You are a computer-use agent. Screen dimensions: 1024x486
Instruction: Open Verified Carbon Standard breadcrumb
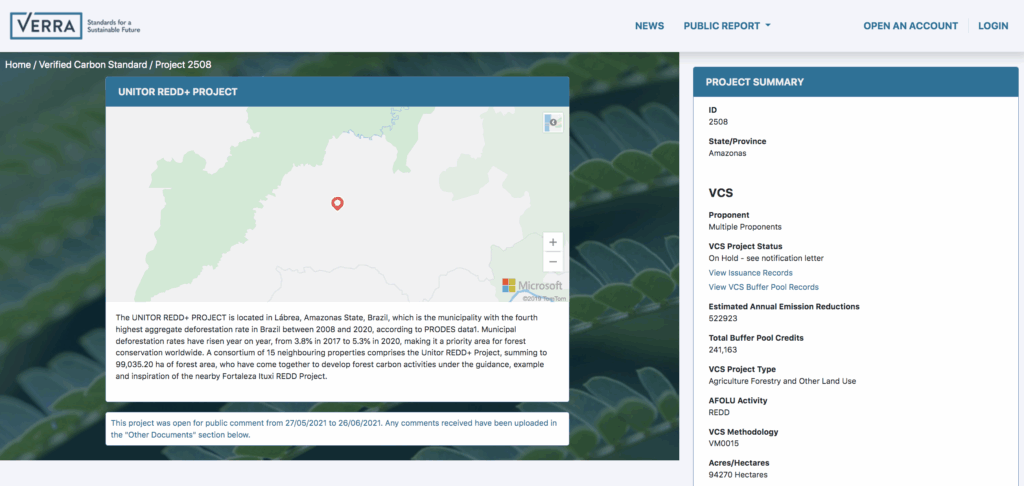click(93, 65)
